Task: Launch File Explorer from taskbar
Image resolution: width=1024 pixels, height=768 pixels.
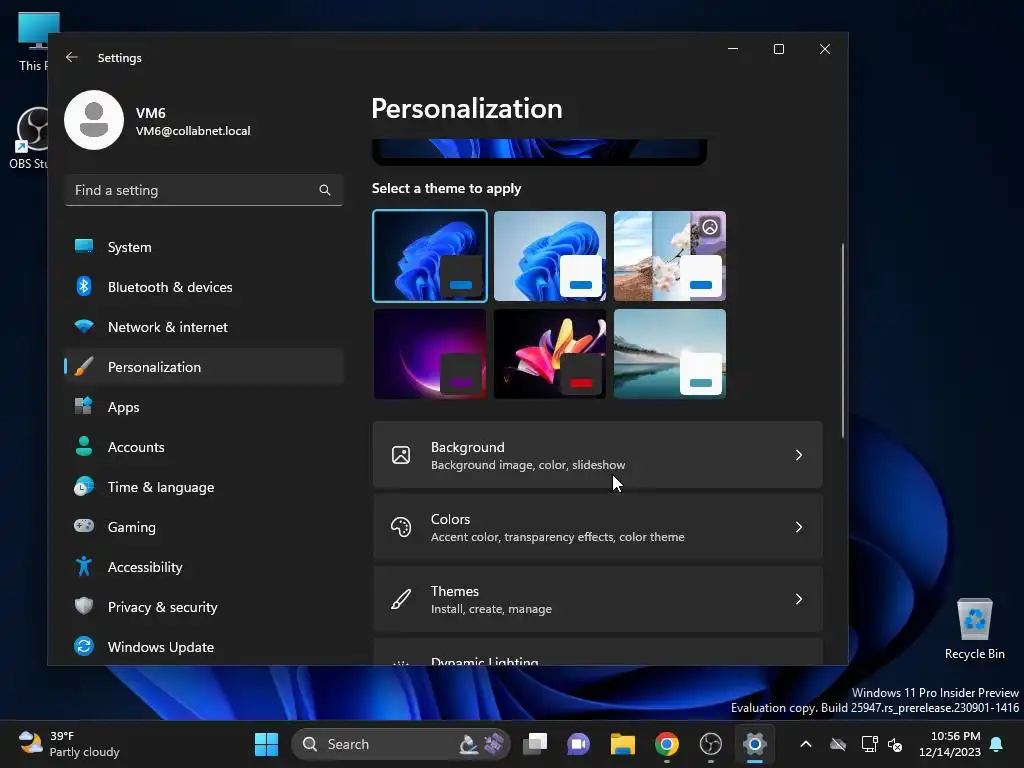Action: coord(622,744)
